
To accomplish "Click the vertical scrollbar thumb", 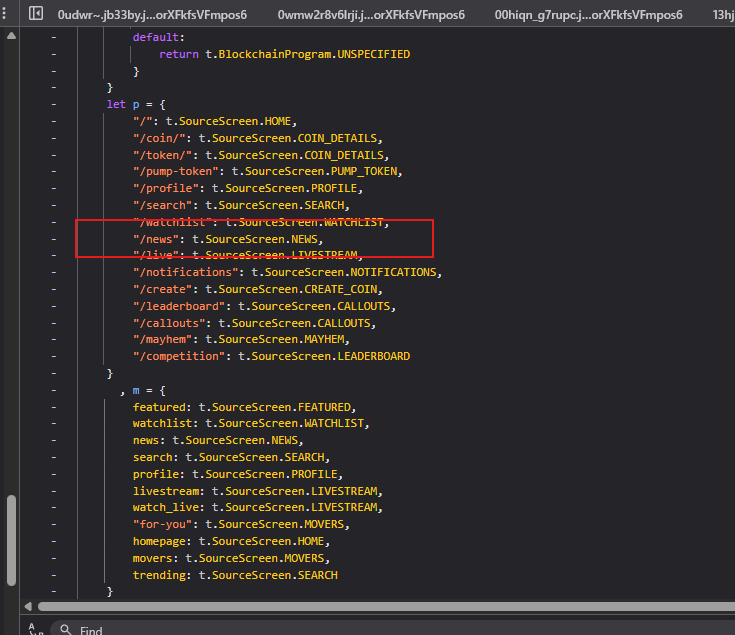I will point(11,540).
